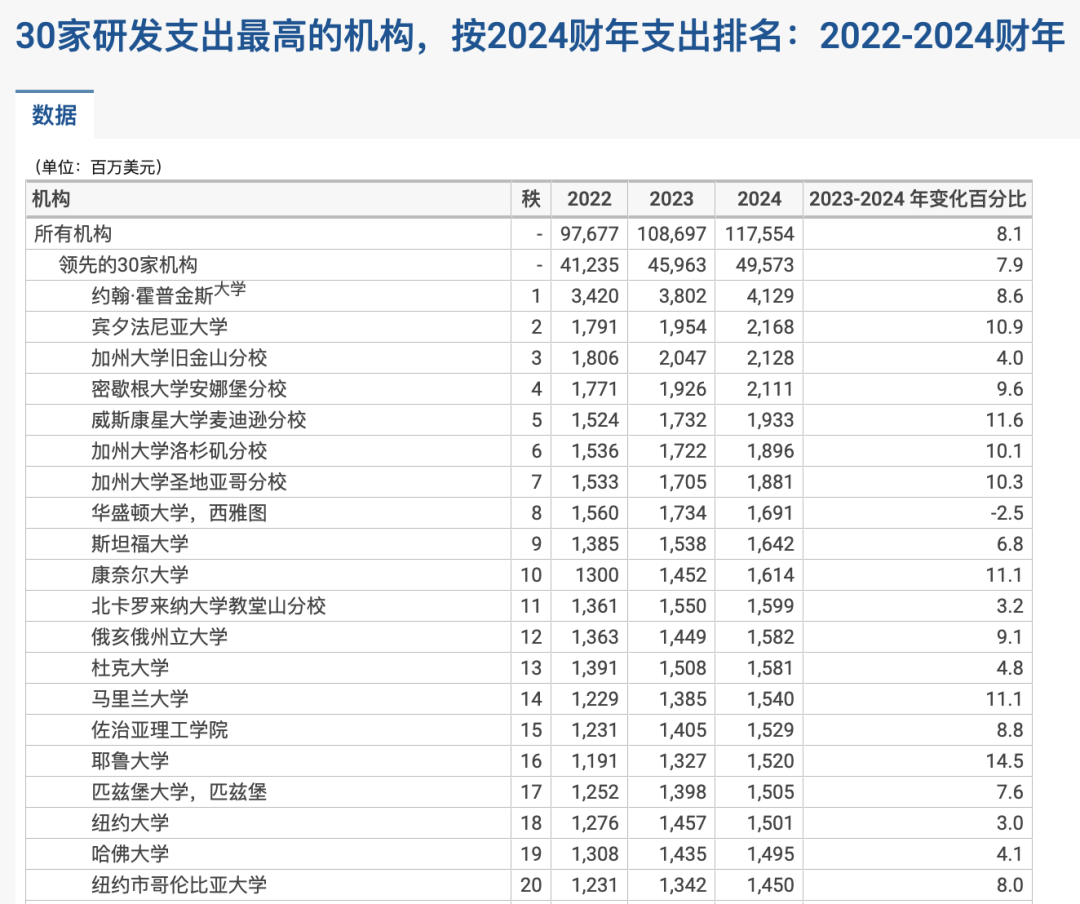Click the (单位：百万美元) unit note
Screen dimensions: 1080x904
tap(96, 167)
